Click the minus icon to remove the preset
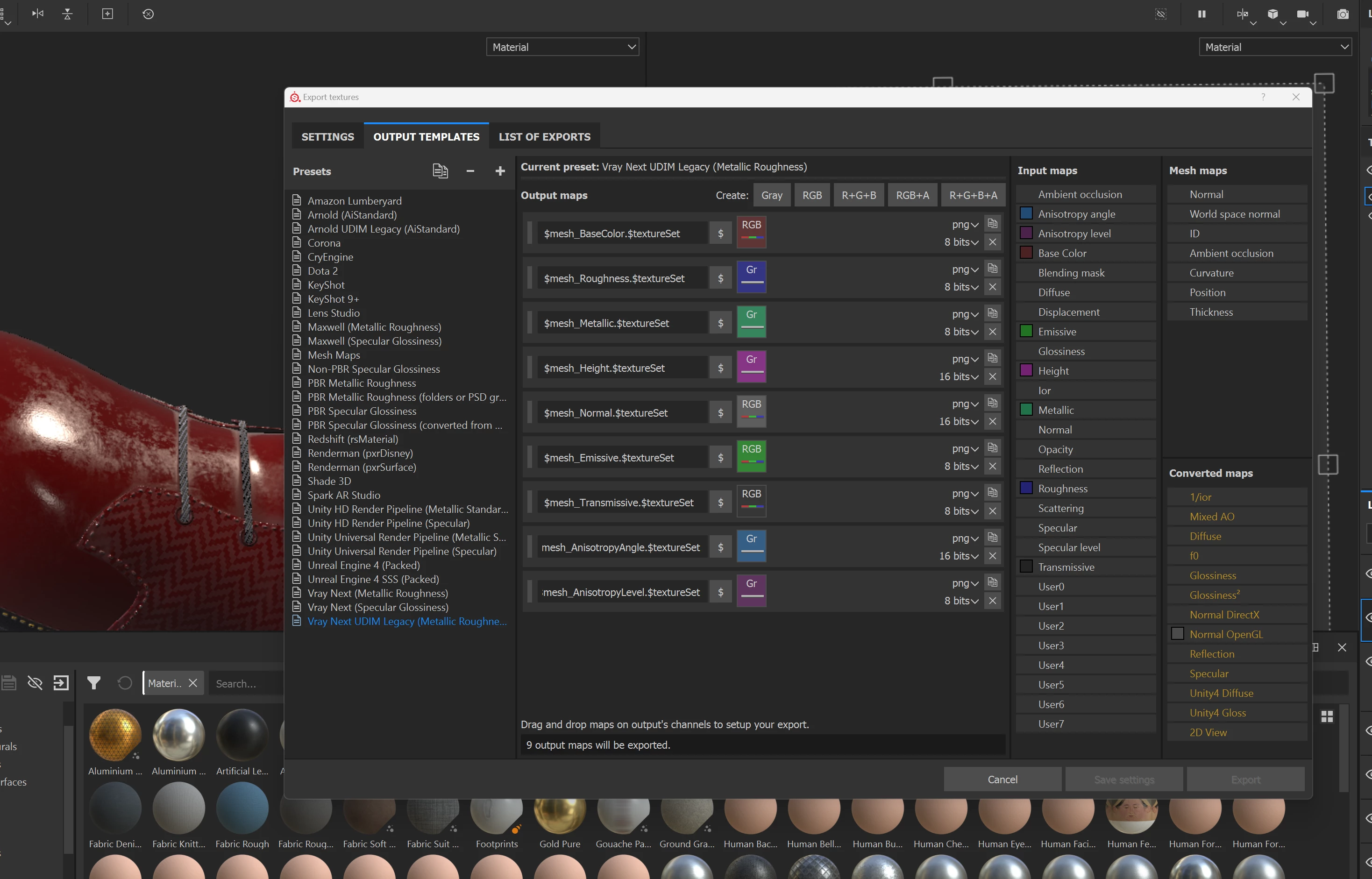 click(x=470, y=171)
